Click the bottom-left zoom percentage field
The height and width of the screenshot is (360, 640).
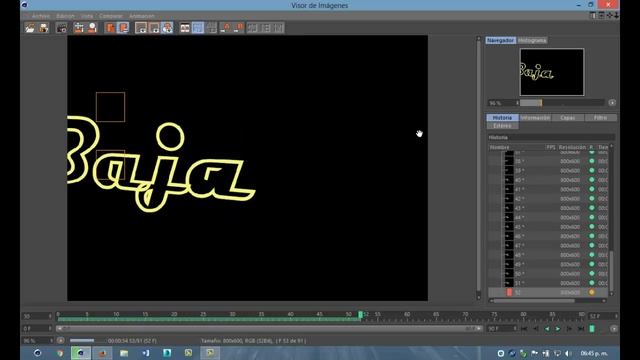tap(38, 341)
